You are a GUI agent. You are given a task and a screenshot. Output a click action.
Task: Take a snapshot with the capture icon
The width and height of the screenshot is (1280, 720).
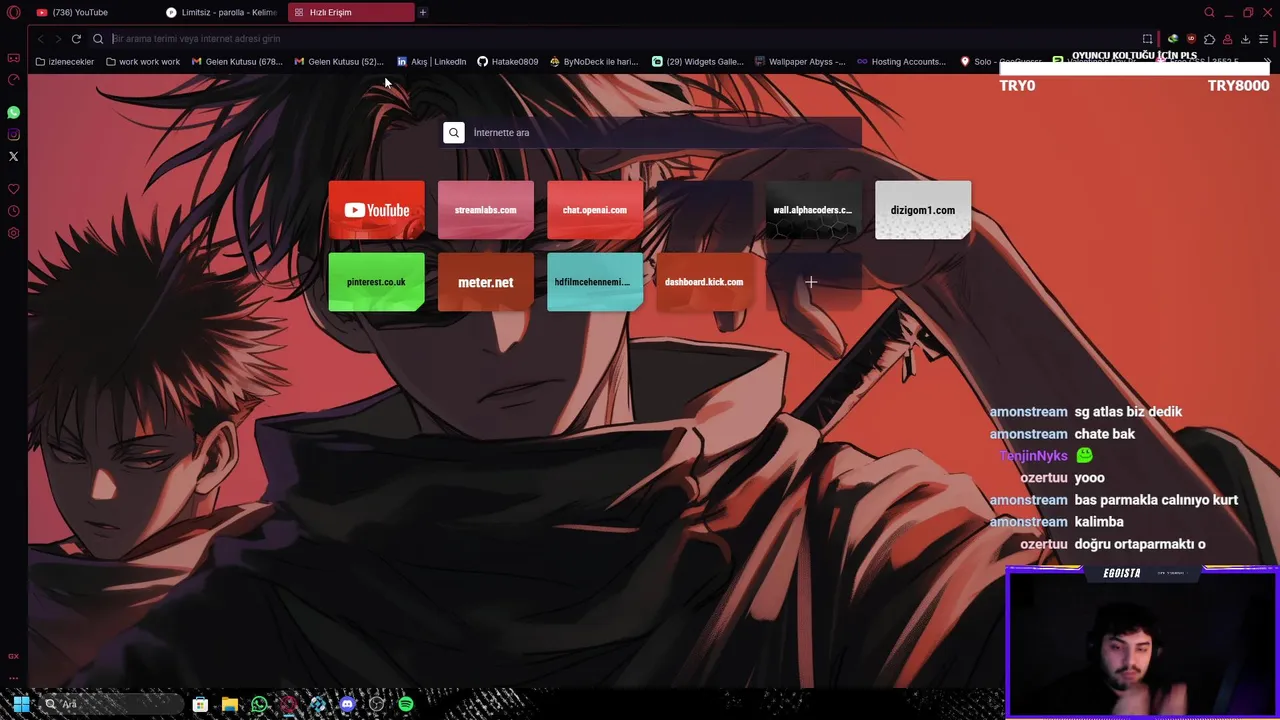[x=1147, y=39]
